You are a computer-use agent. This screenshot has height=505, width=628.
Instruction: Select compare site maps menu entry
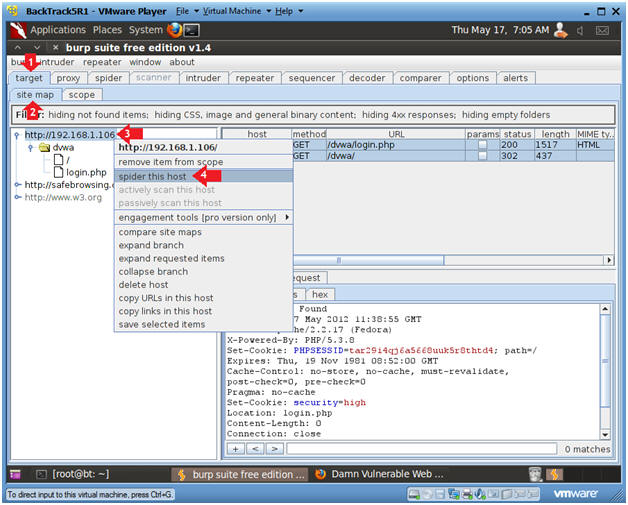204,232
